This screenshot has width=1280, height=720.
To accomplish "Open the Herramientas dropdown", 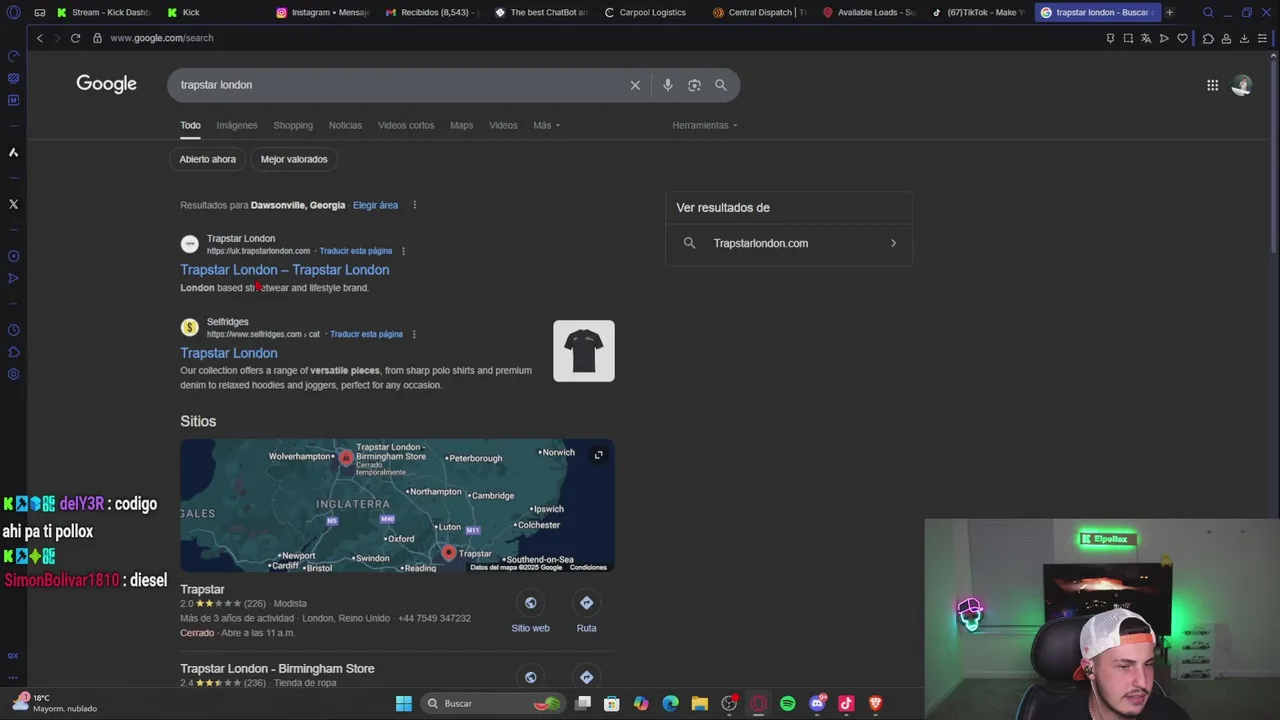I will point(705,125).
